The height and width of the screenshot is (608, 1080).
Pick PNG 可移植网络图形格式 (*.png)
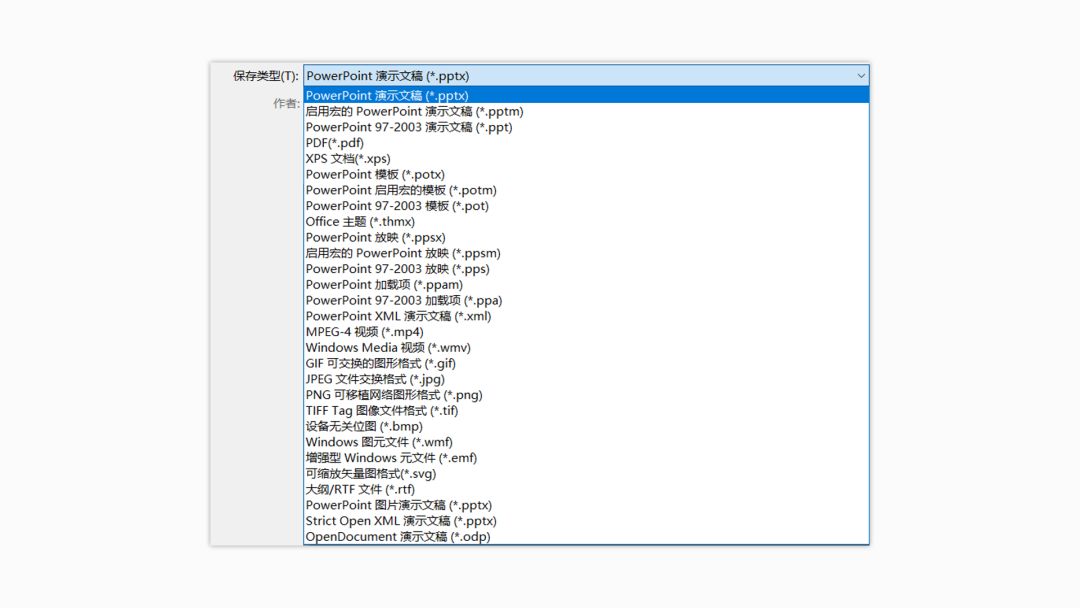point(586,395)
